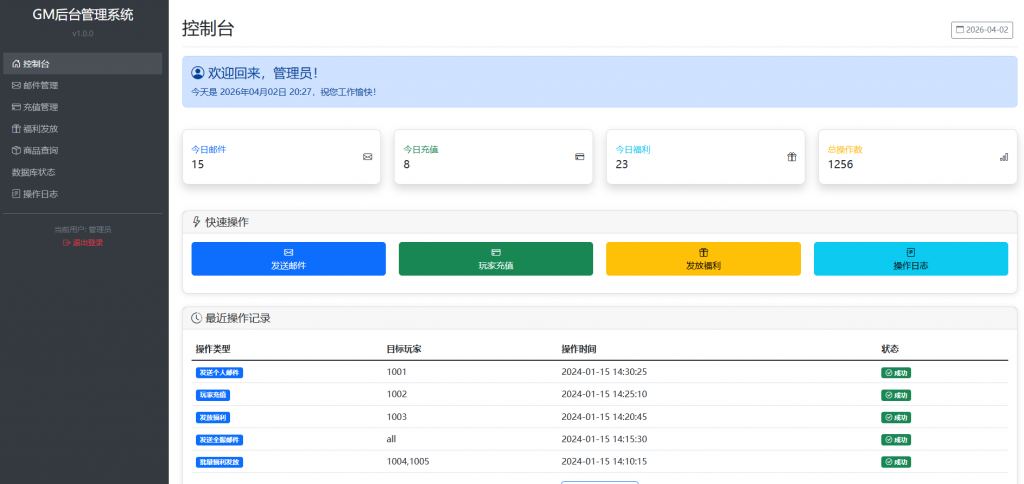Open 充值管理 sidebar menu item
The width and height of the screenshot is (1024, 484).
click(40, 107)
